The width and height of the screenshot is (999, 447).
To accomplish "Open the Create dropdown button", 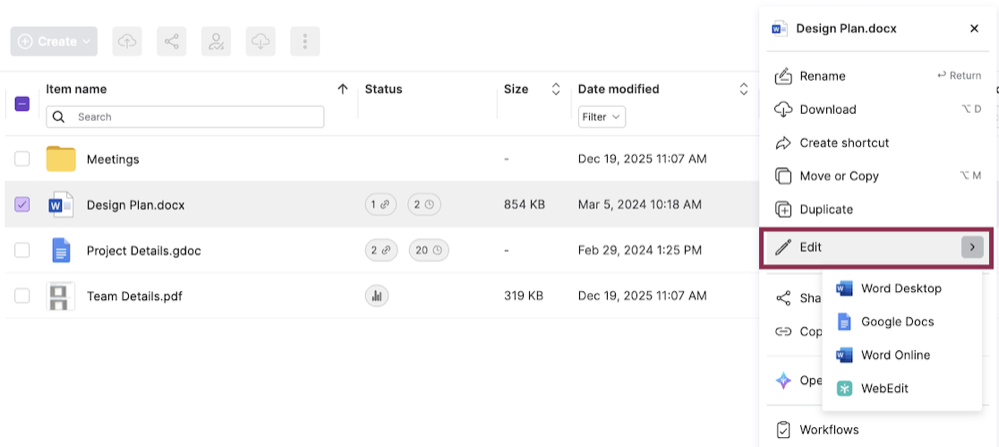I will [54, 41].
